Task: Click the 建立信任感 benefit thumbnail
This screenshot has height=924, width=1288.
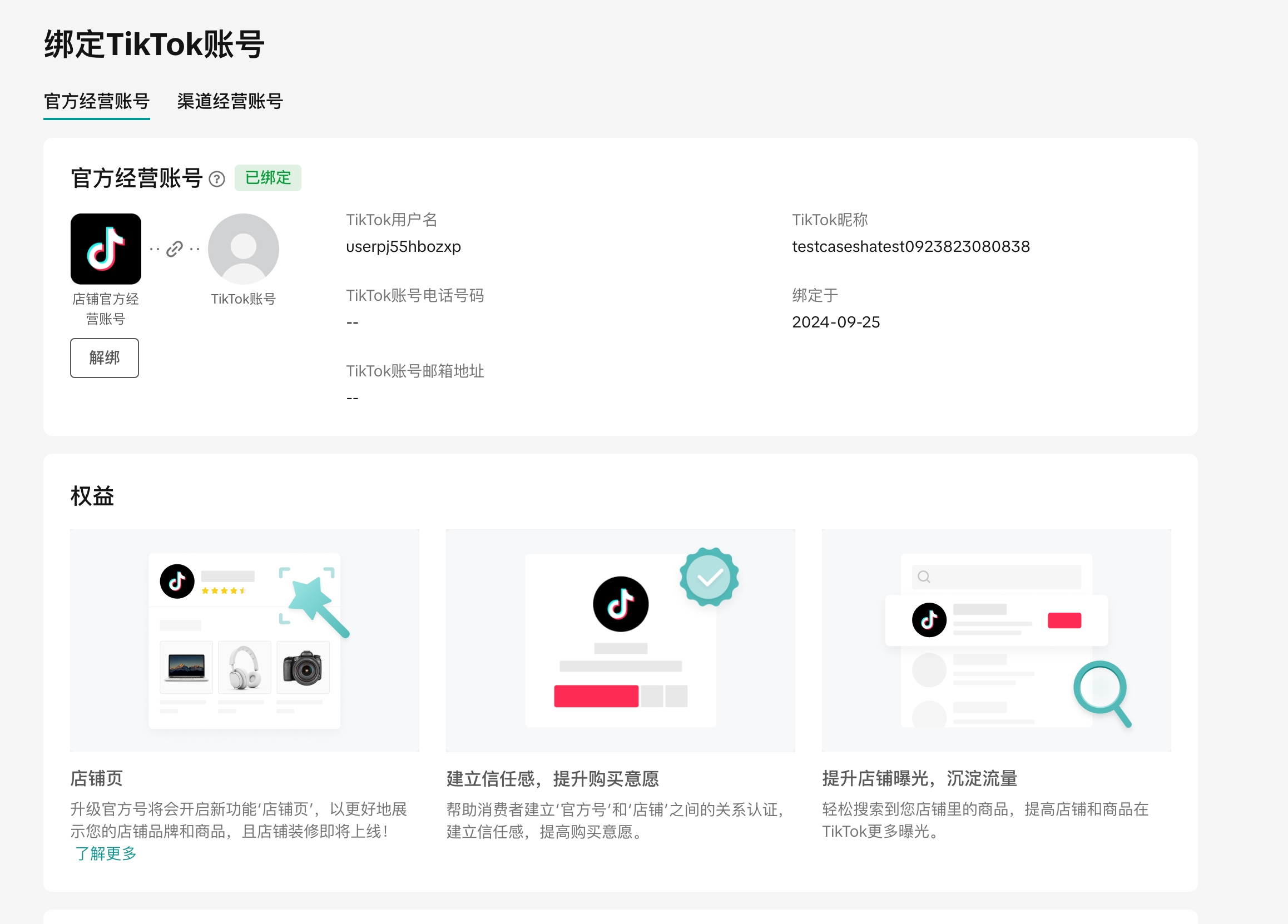Action: [x=620, y=640]
